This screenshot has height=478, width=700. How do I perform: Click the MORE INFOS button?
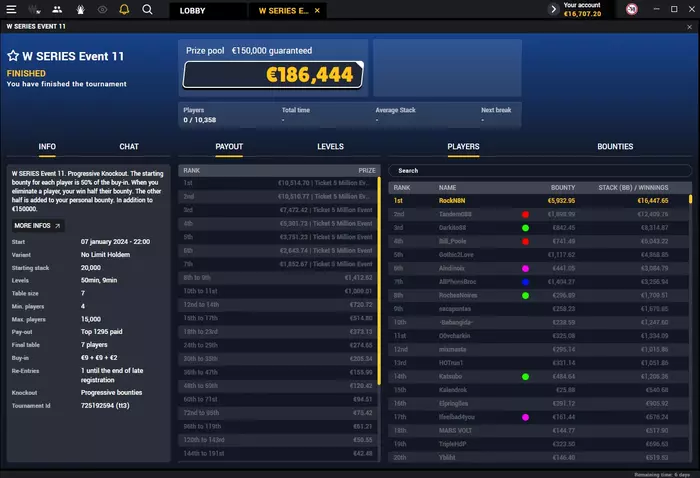(x=38, y=226)
